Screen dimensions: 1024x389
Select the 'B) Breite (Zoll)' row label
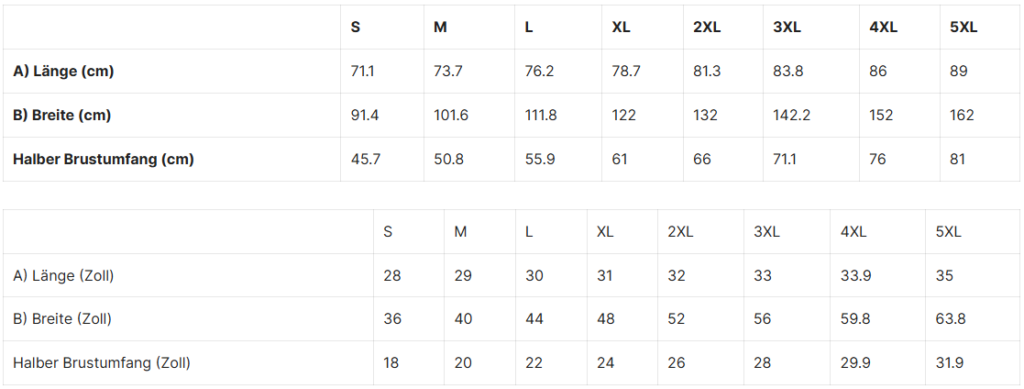[62, 319]
